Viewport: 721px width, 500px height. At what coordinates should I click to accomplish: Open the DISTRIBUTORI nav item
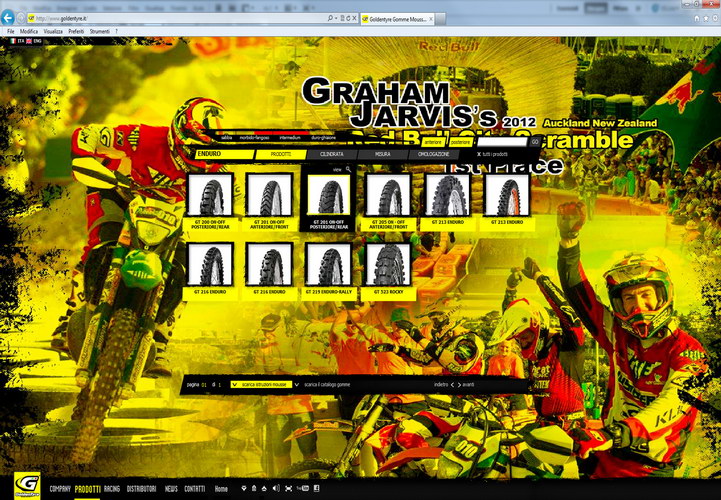click(x=141, y=489)
